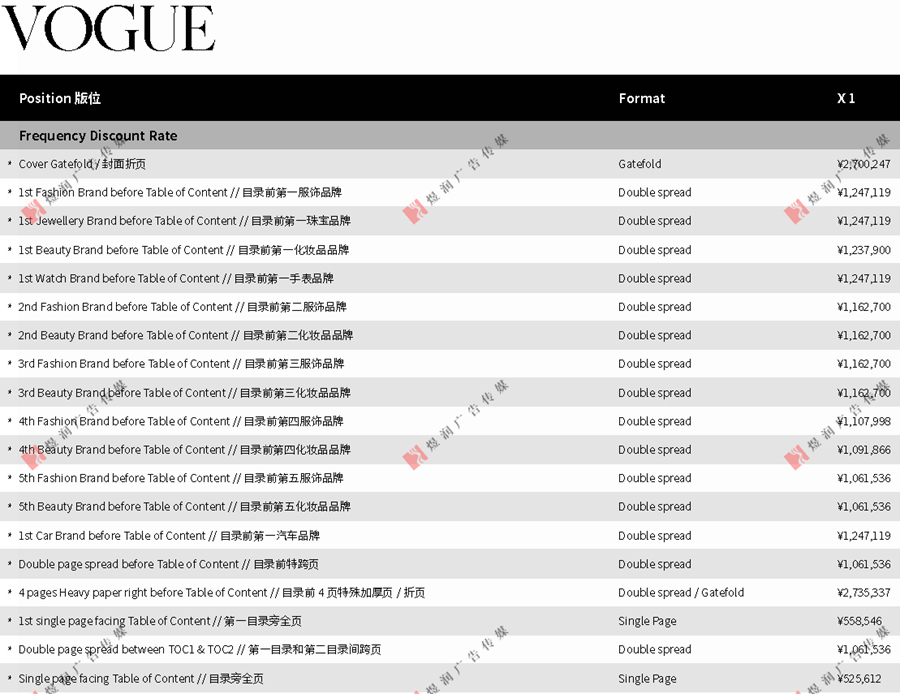The width and height of the screenshot is (900, 694).
Task: Select 'Double page spread between TOC1 & TOC2' row
Action: coord(450,650)
